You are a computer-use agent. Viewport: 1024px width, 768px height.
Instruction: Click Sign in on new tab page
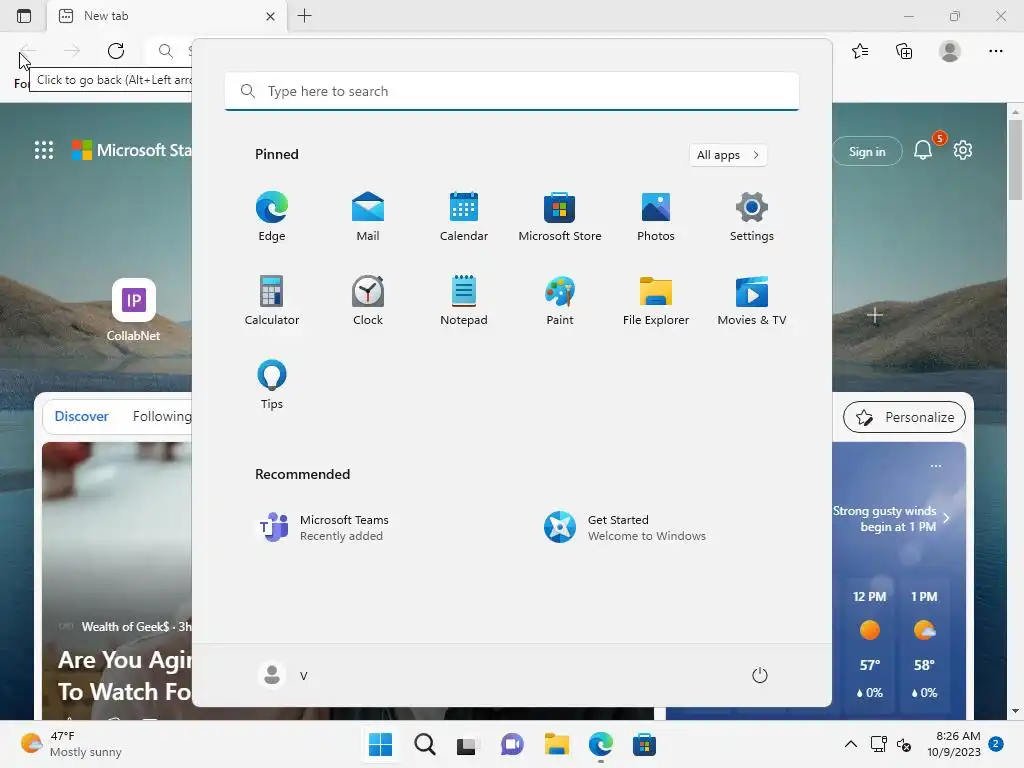(867, 152)
